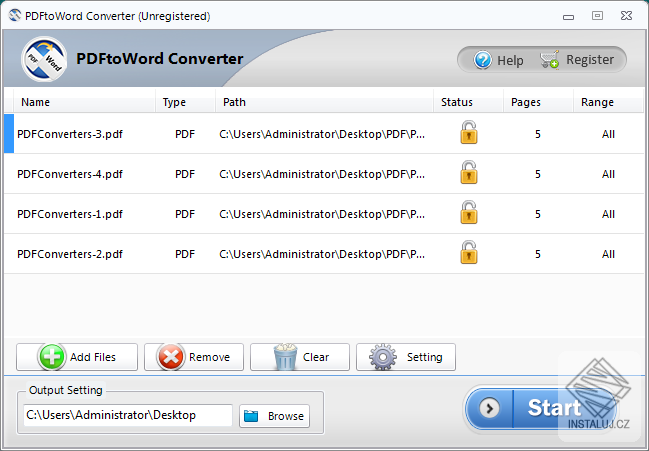The height and width of the screenshot is (451, 649).
Task: Click the PDF type cell for PDFConverters-2.pdf
Action: (x=185, y=254)
